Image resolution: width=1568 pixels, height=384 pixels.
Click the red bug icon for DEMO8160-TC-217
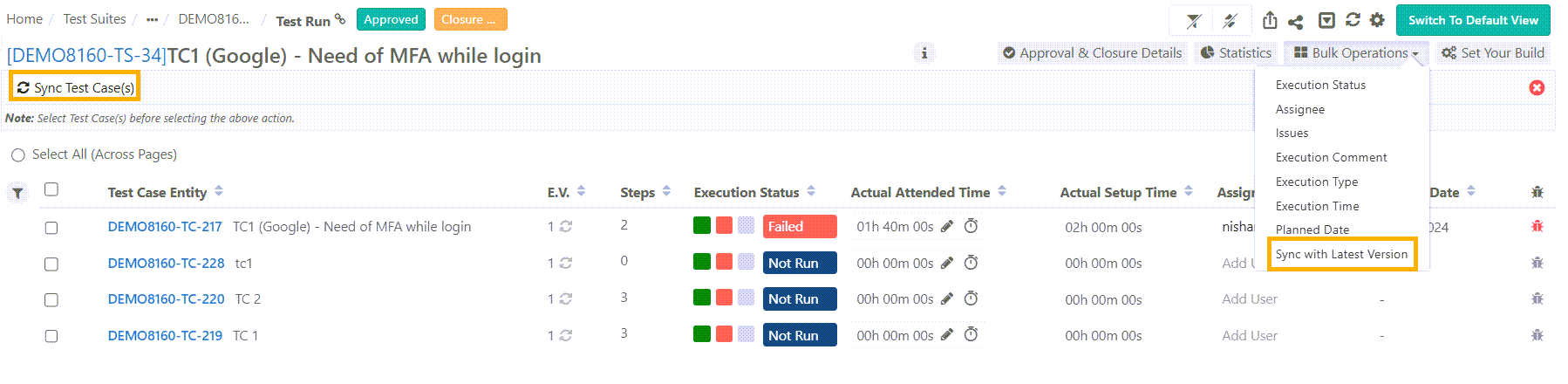[x=1537, y=226]
